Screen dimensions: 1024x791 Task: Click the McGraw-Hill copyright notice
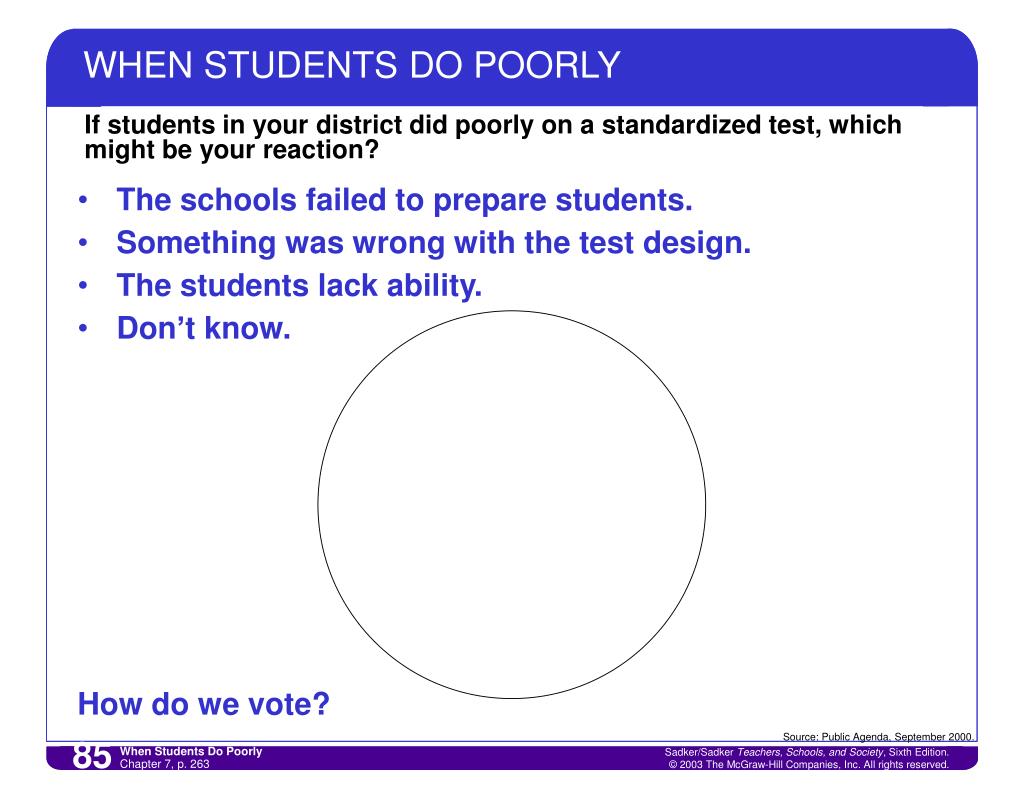(x=808, y=764)
